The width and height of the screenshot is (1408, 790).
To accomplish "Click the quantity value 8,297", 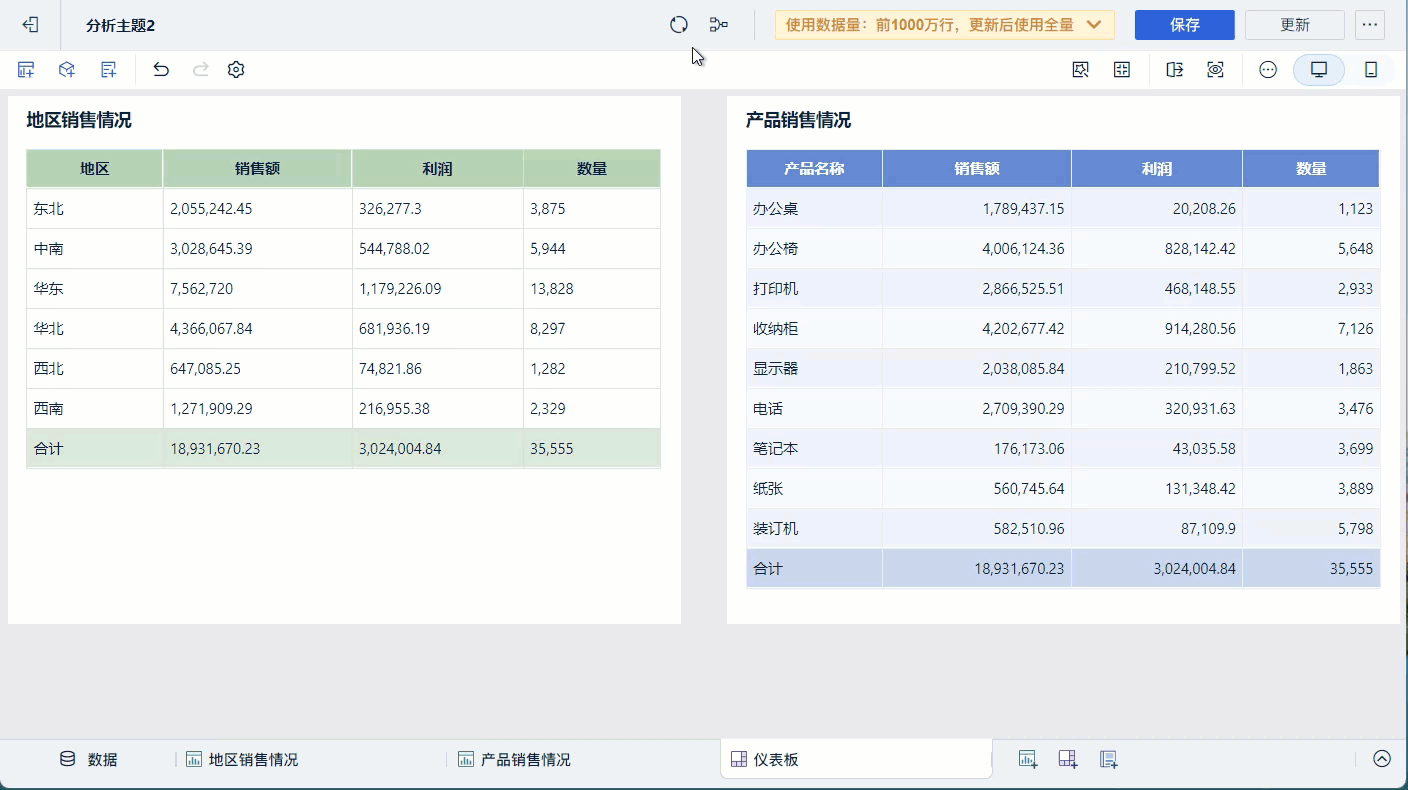I will tap(548, 329).
